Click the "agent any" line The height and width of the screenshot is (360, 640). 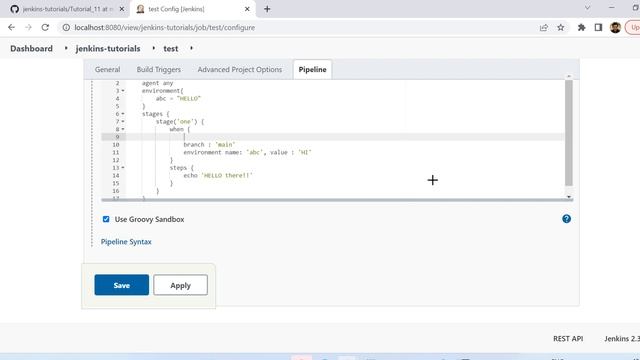pyautogui.click(x=158, y=83)
